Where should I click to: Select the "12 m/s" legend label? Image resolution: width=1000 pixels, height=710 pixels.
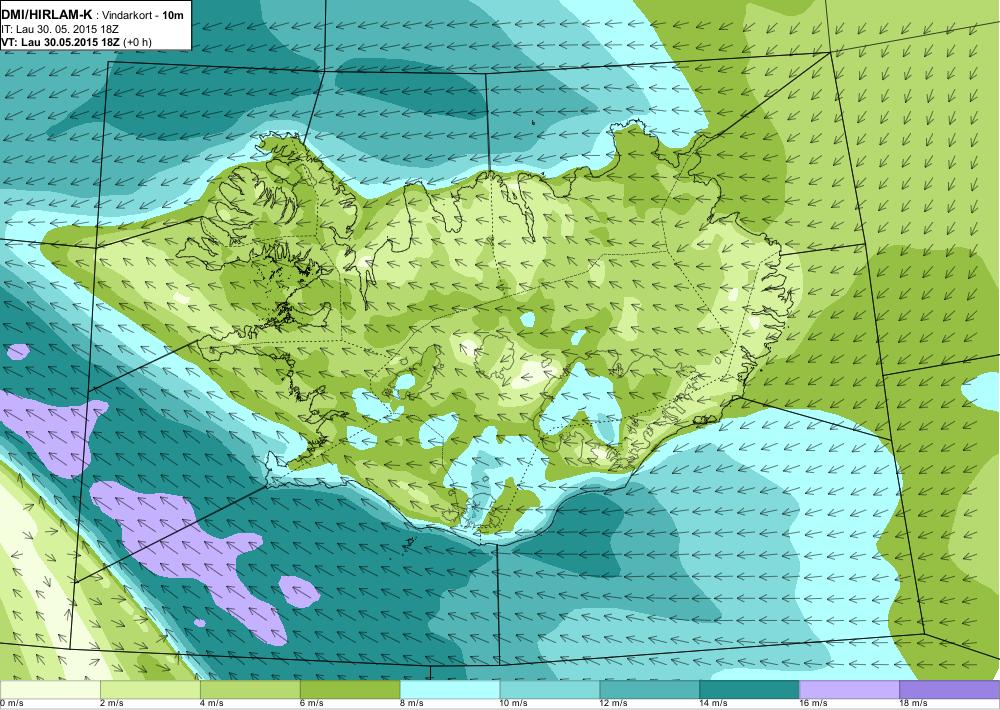614,703
